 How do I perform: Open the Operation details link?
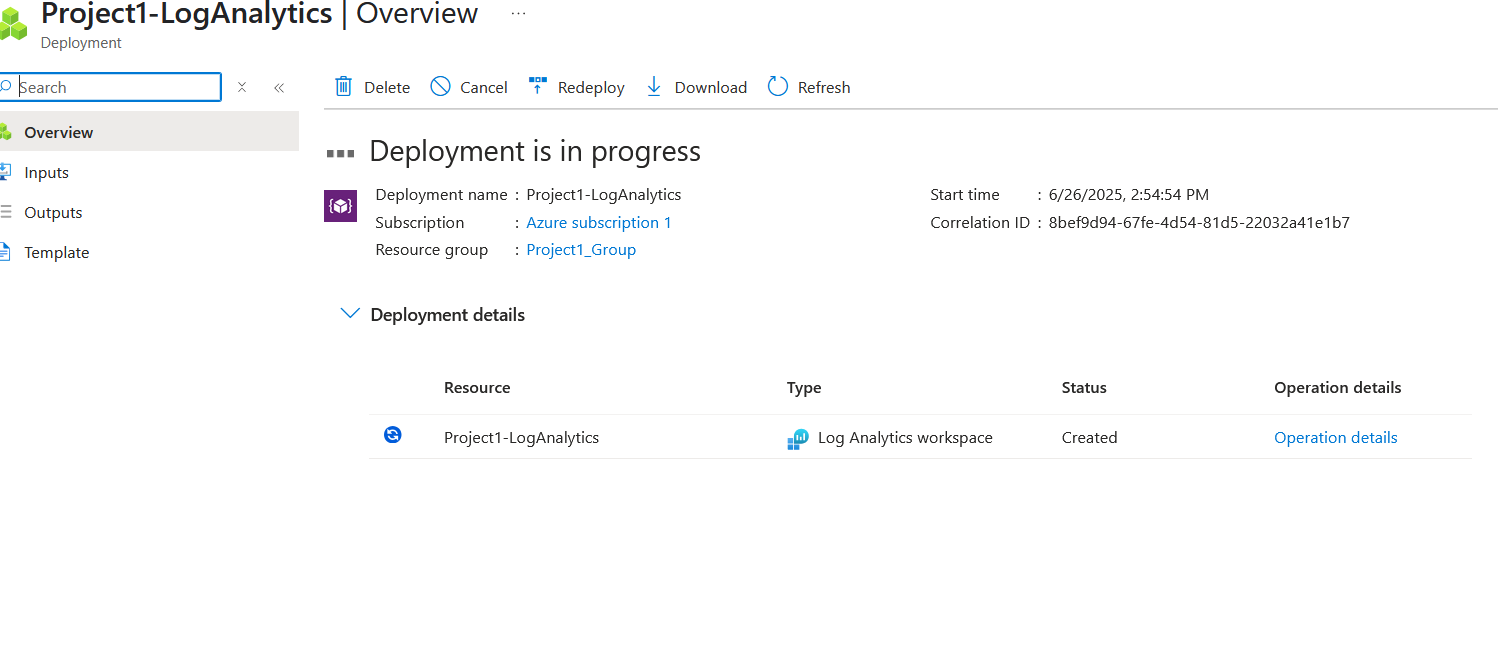[1336, 437]
